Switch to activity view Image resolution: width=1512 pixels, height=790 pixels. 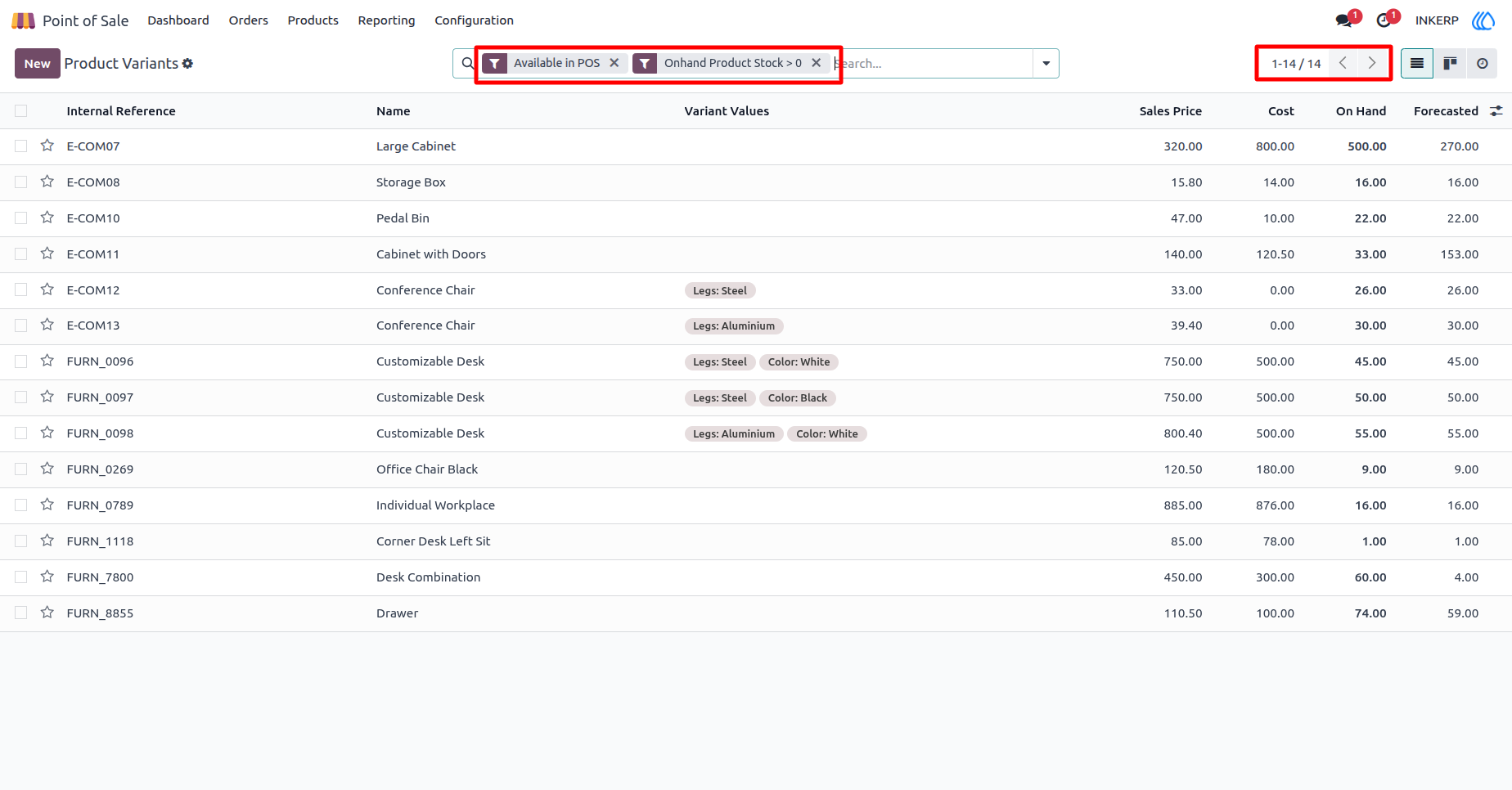(1483, 63)
